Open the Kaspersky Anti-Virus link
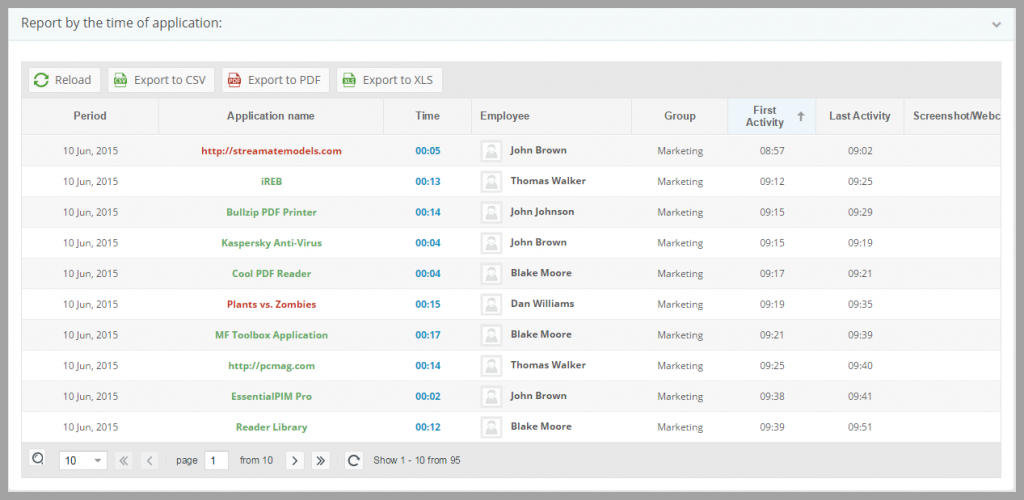Screen dimensions: 1024x500 [x=271, y=243]
